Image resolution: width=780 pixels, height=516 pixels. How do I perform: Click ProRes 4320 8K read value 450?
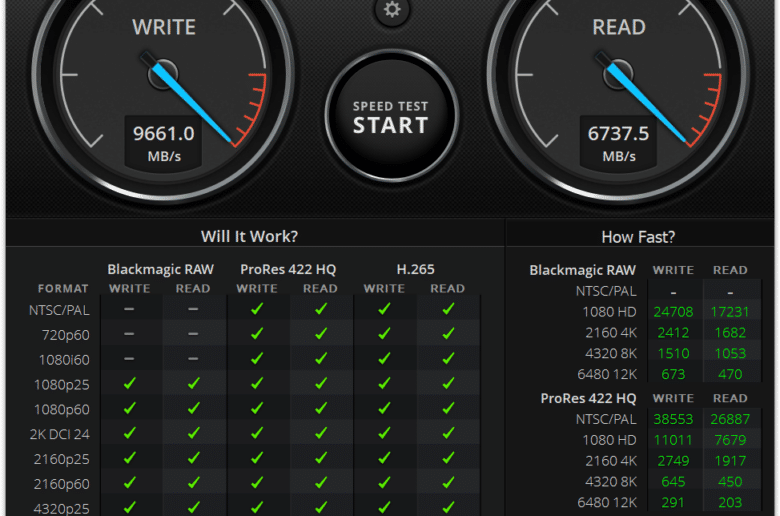click(730, 482)
